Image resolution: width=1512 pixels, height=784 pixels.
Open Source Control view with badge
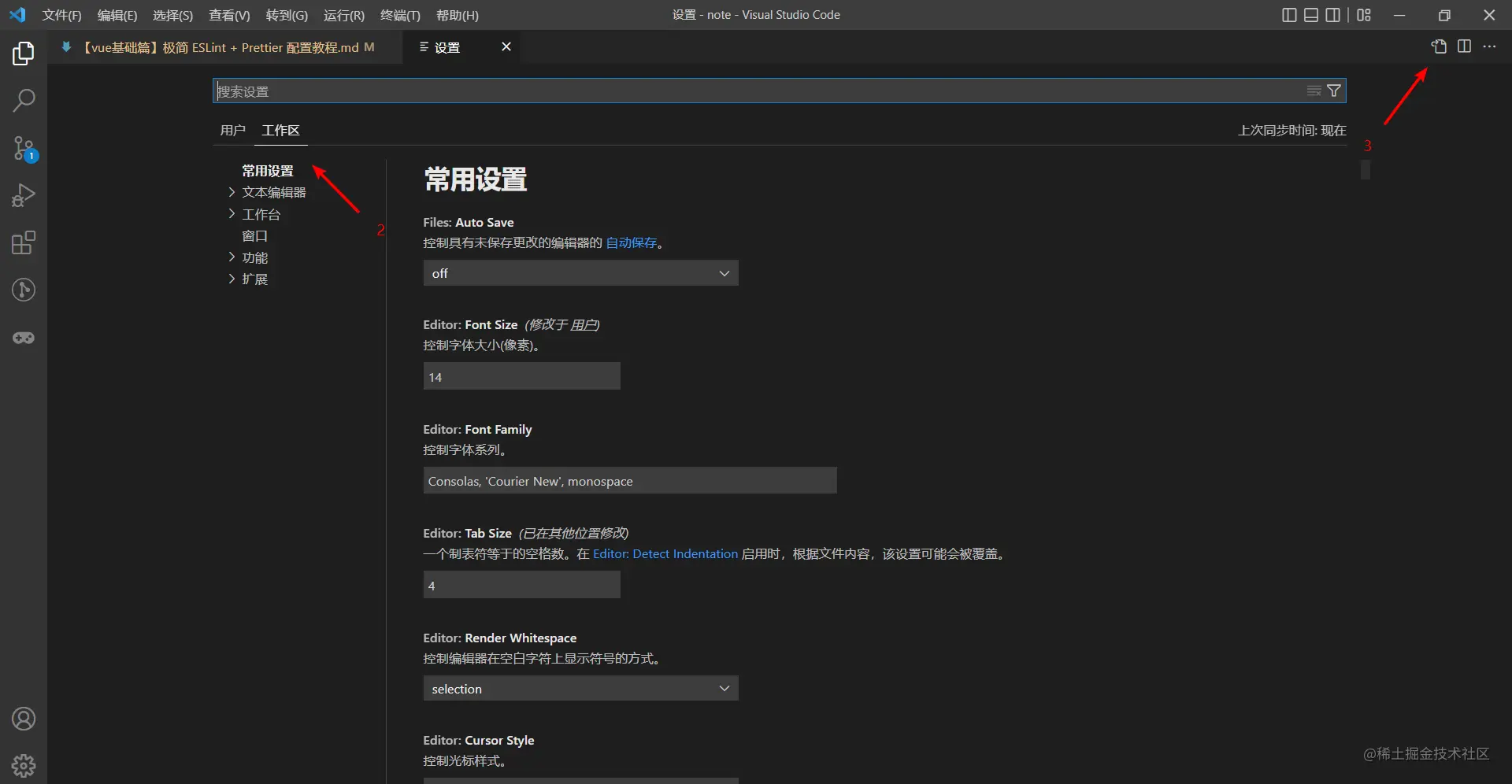pyautogui.click(x=24, y=148)
